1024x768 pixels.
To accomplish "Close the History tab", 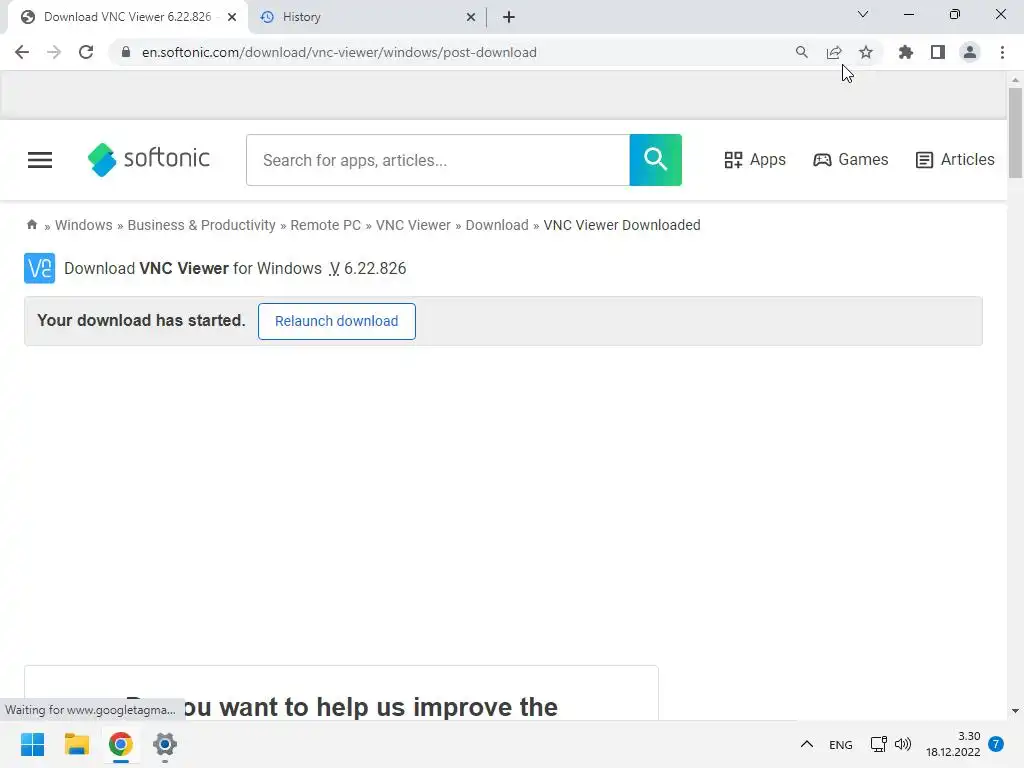I will click(471, 17).
